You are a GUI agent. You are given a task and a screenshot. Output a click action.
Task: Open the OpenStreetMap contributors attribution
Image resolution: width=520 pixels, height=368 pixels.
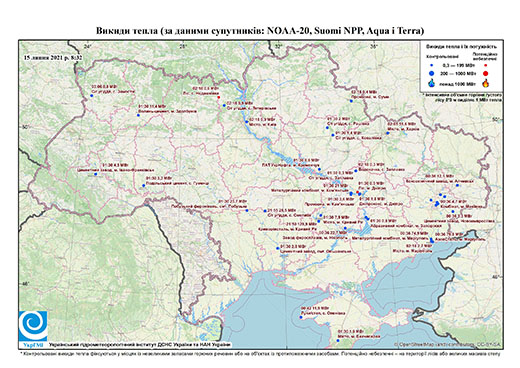tap(448, 344)
